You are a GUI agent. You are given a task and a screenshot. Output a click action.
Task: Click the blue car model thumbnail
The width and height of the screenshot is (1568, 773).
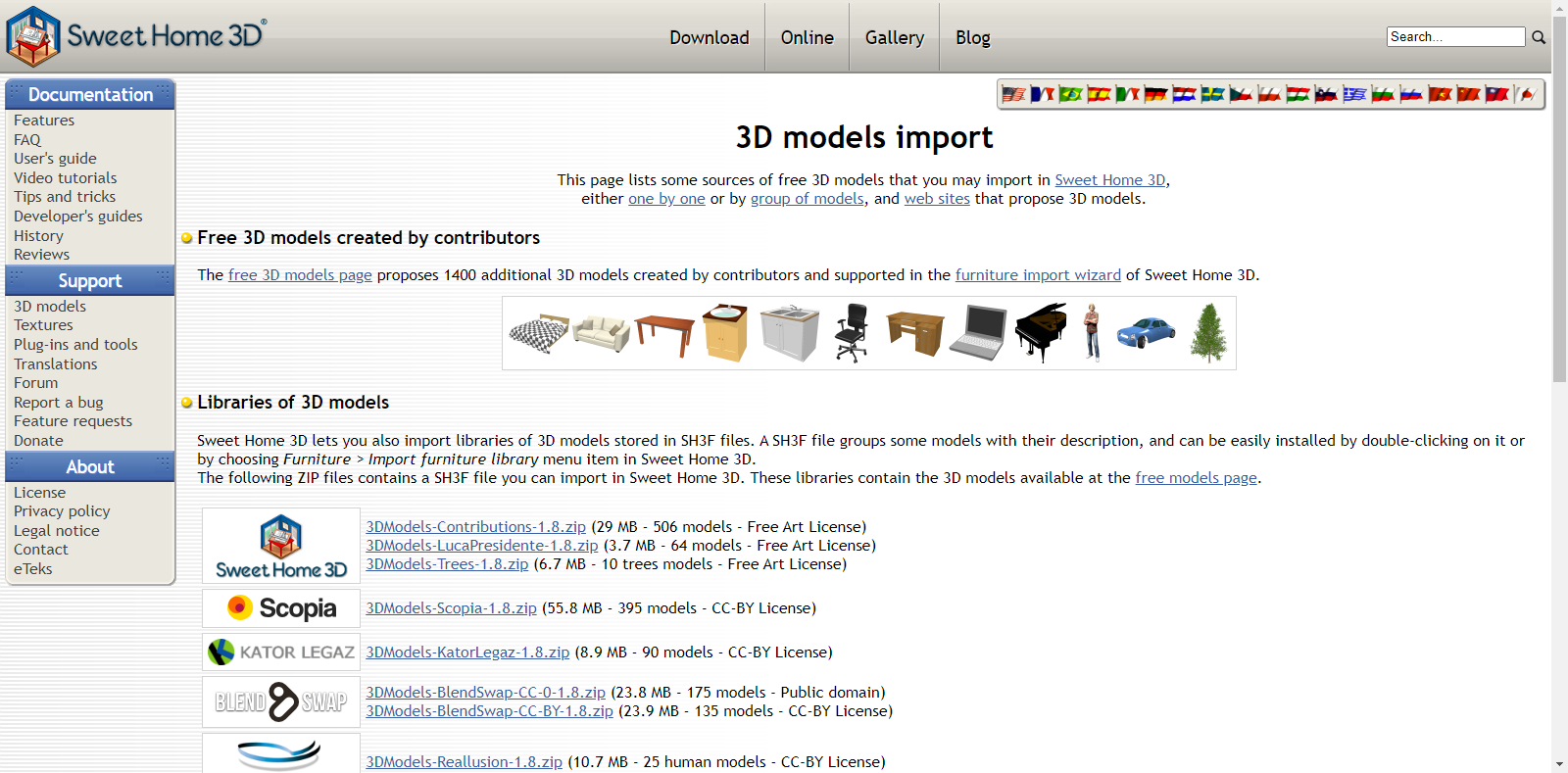tap(1145, 332)
